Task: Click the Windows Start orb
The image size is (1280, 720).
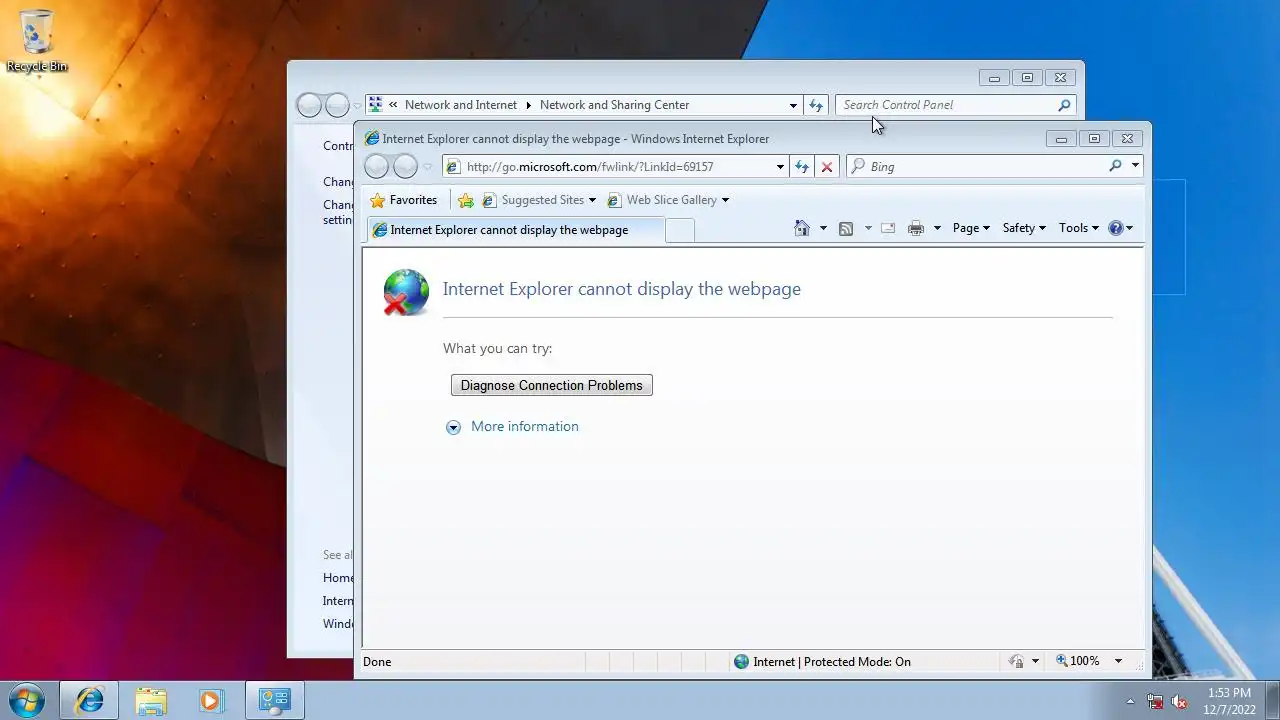Action: click(26, 700)
